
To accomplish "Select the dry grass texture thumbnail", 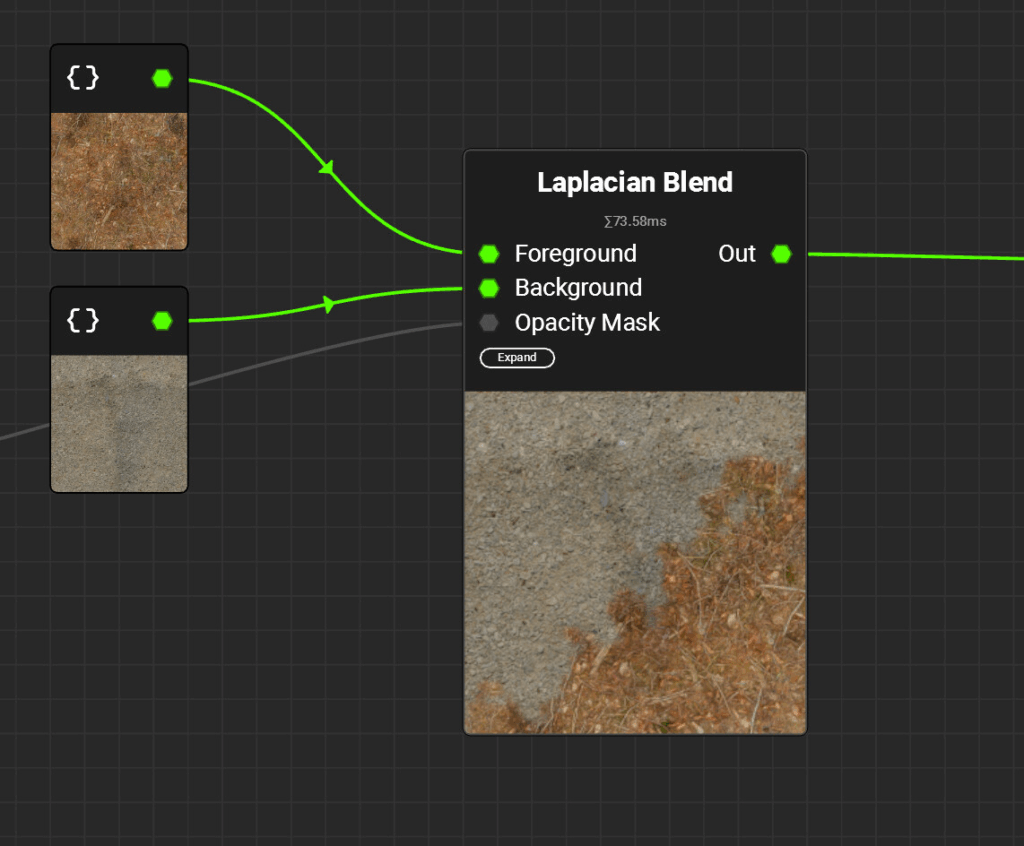I will tap(119, 181).
